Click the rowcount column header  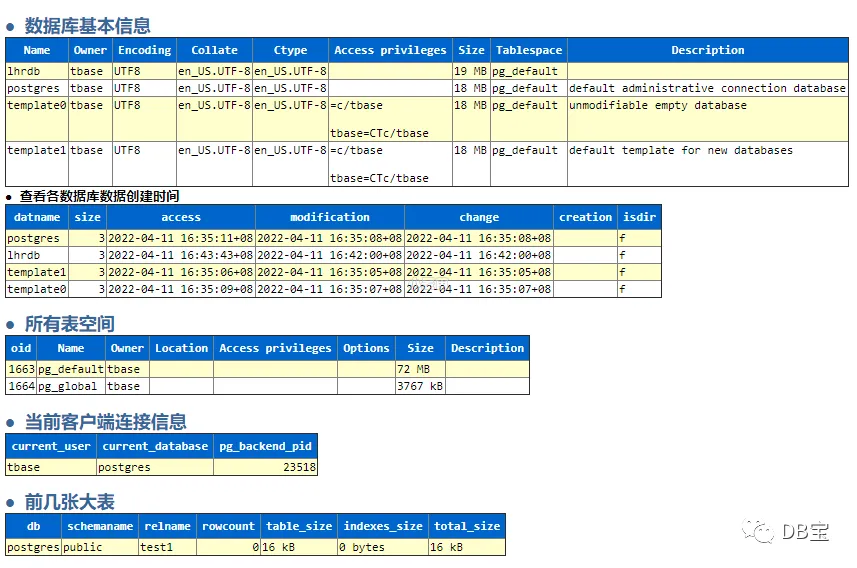click(x=228, y=526)
